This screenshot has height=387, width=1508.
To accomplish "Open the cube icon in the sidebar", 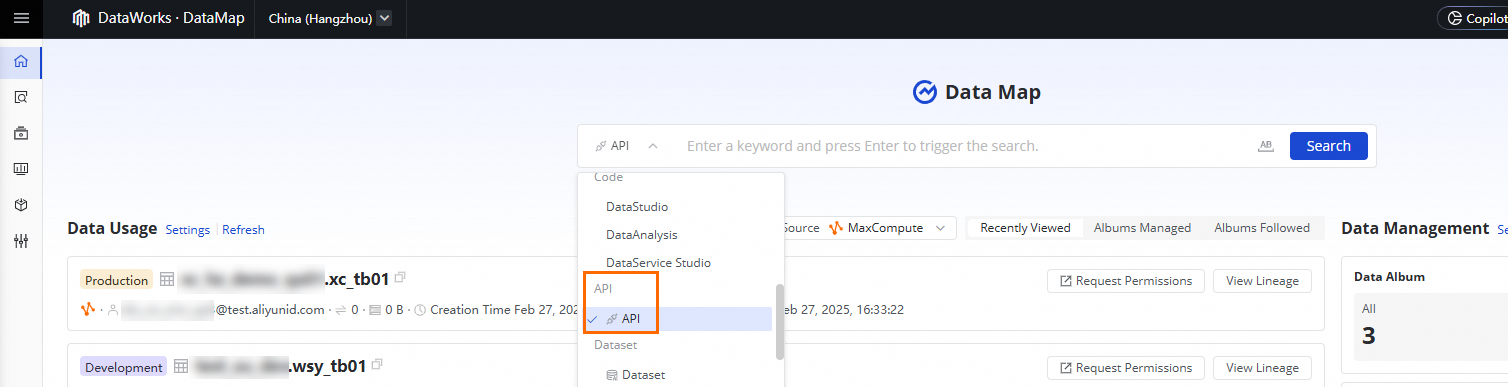I will pos(21,204).
